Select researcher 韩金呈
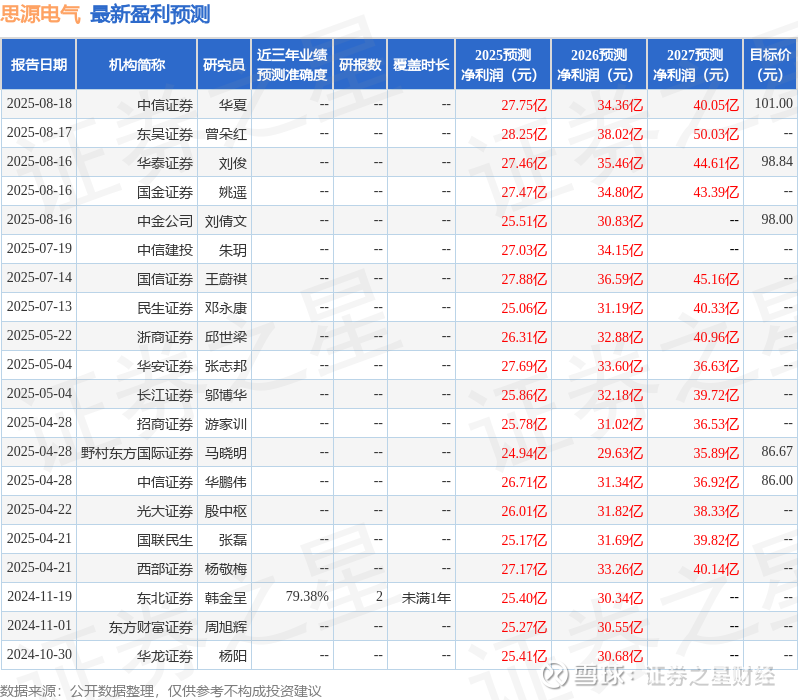The width and height of the screenshot is (798, 700). pyautogui.click(x=225, y=598)
